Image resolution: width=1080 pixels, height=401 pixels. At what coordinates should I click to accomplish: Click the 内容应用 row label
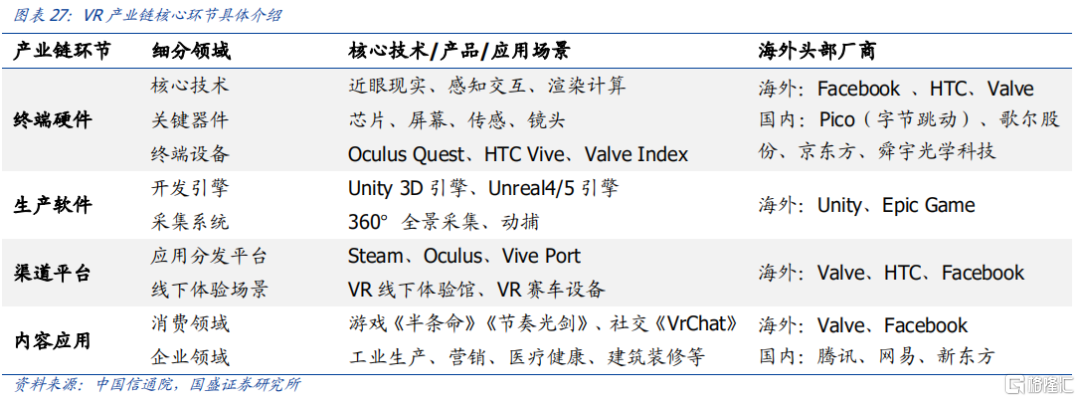point(52,340)
